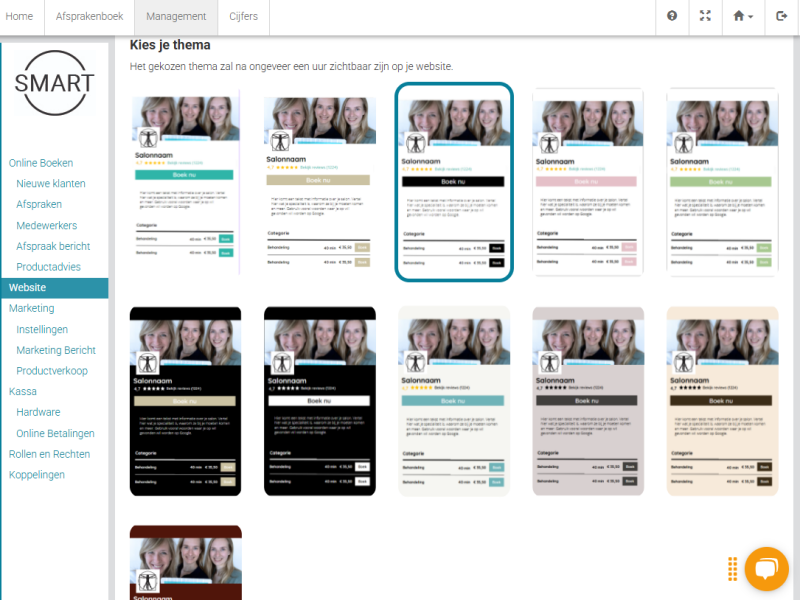Screen dimensions: 800x600
Task: Click the orange dotted grip beside chat
Action: point(733,569)
